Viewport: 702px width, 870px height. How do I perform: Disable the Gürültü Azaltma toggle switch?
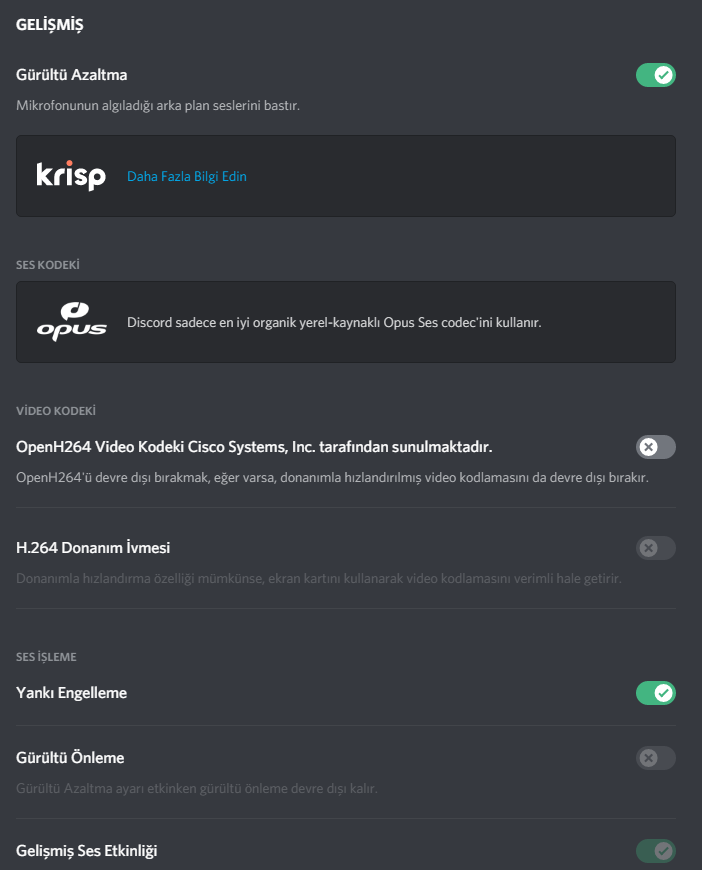tap(655, 75)
